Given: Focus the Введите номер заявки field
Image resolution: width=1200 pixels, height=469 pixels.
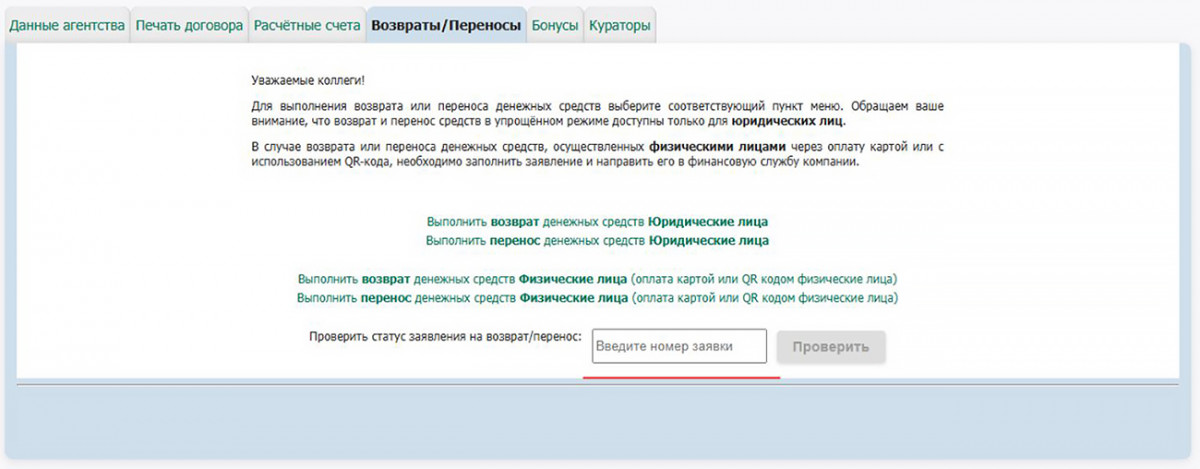Looking at the screenshot, I should click(679, 347).
